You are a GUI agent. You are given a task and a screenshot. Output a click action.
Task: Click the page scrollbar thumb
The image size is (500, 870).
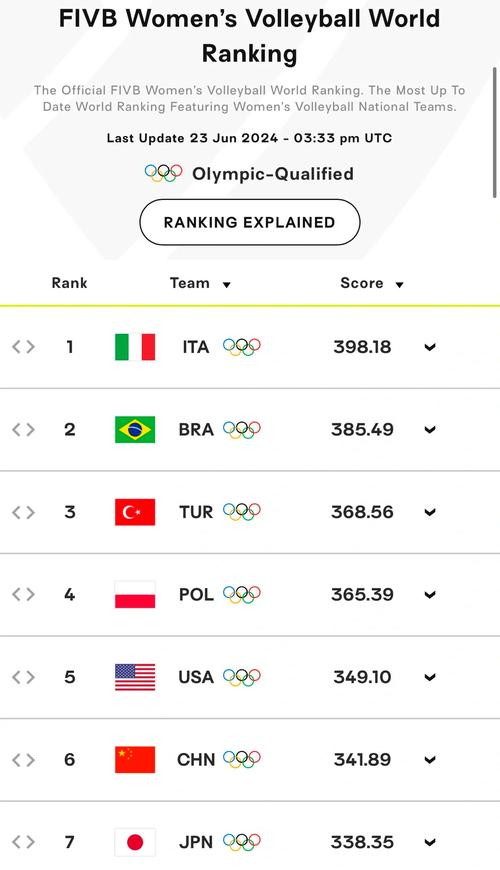494,132
